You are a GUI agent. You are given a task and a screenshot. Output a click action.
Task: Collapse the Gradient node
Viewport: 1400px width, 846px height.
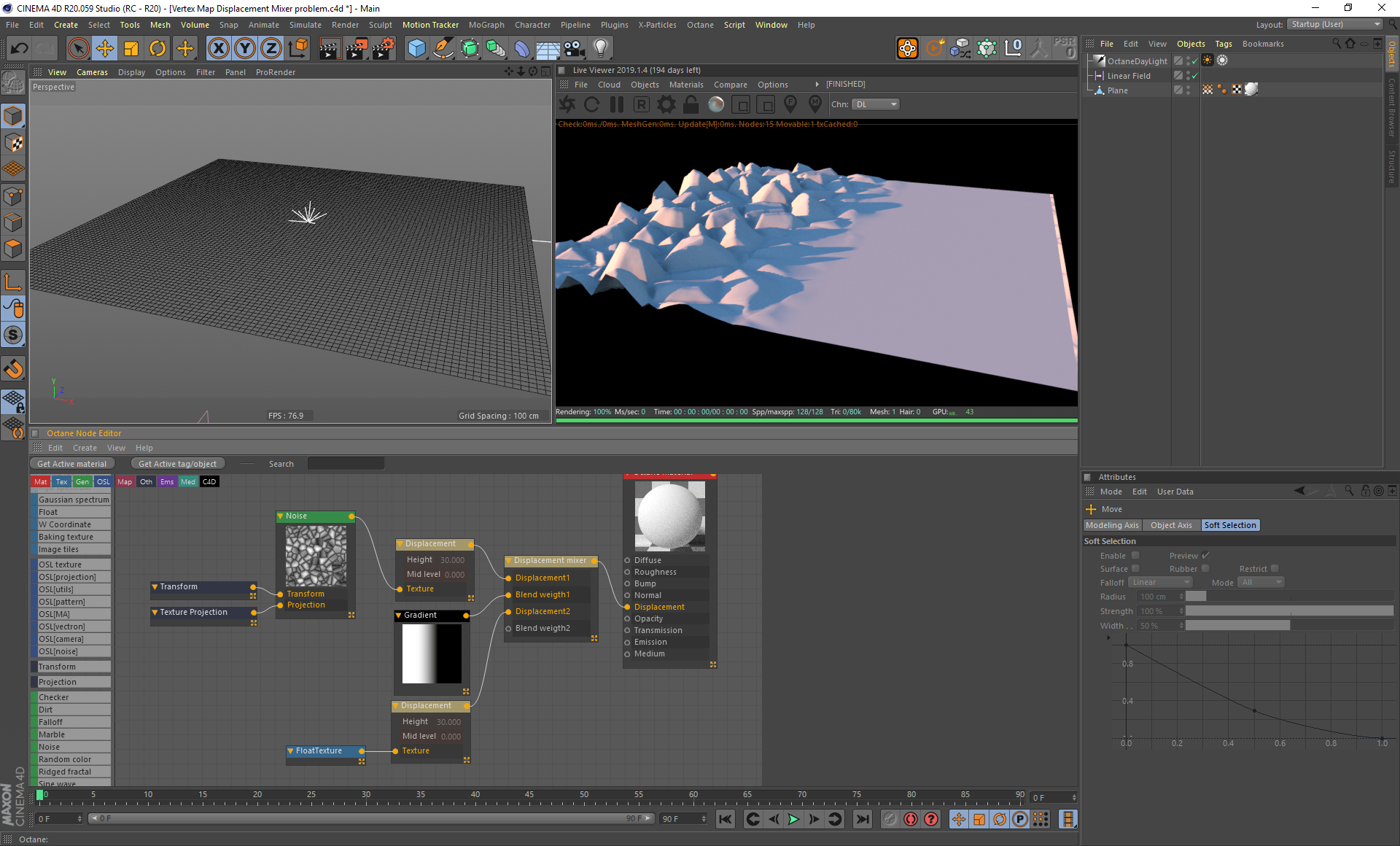click(399, 616)
